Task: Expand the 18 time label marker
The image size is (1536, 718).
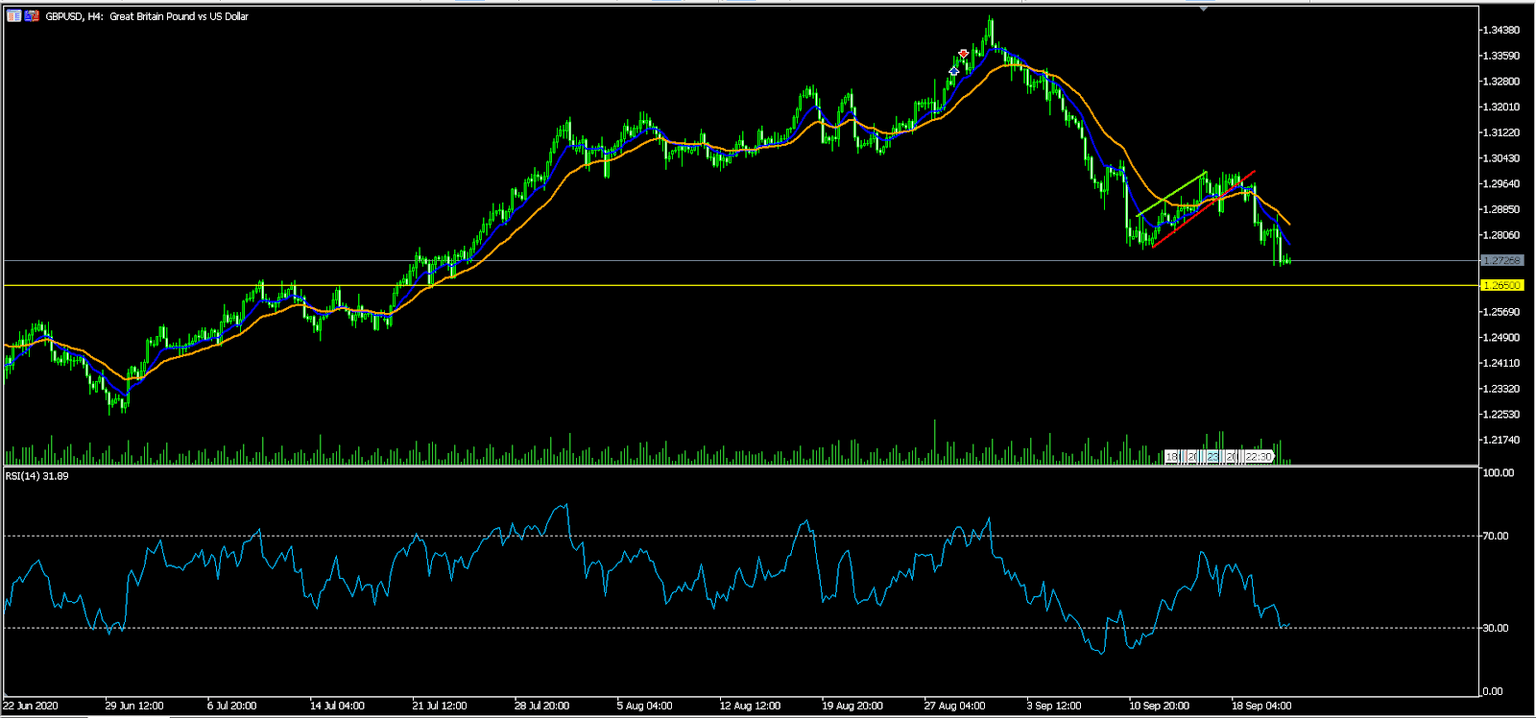Action: pos(1172,457)
